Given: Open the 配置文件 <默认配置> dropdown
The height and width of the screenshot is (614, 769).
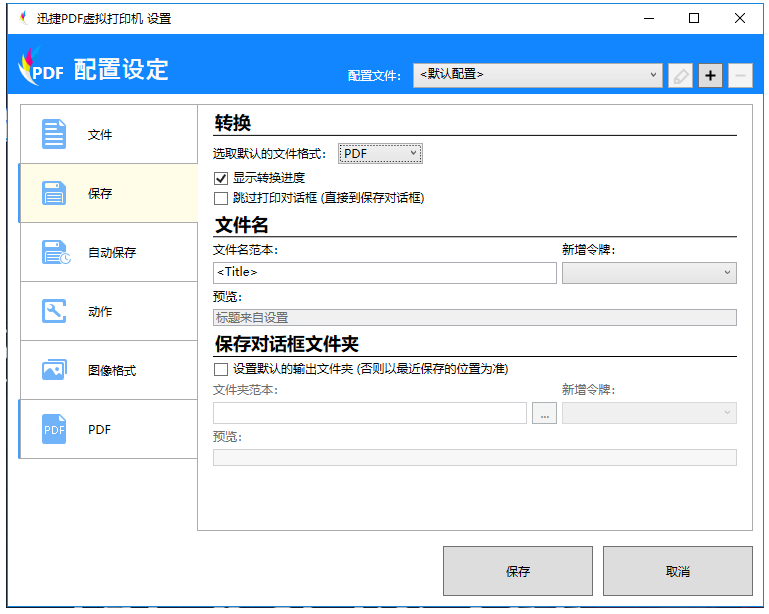Looking at the screenshot, I should pos(538,75).
